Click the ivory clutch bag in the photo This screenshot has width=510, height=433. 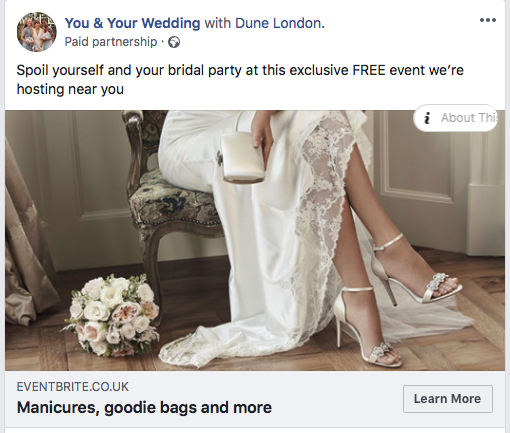[x=242, y=155]
